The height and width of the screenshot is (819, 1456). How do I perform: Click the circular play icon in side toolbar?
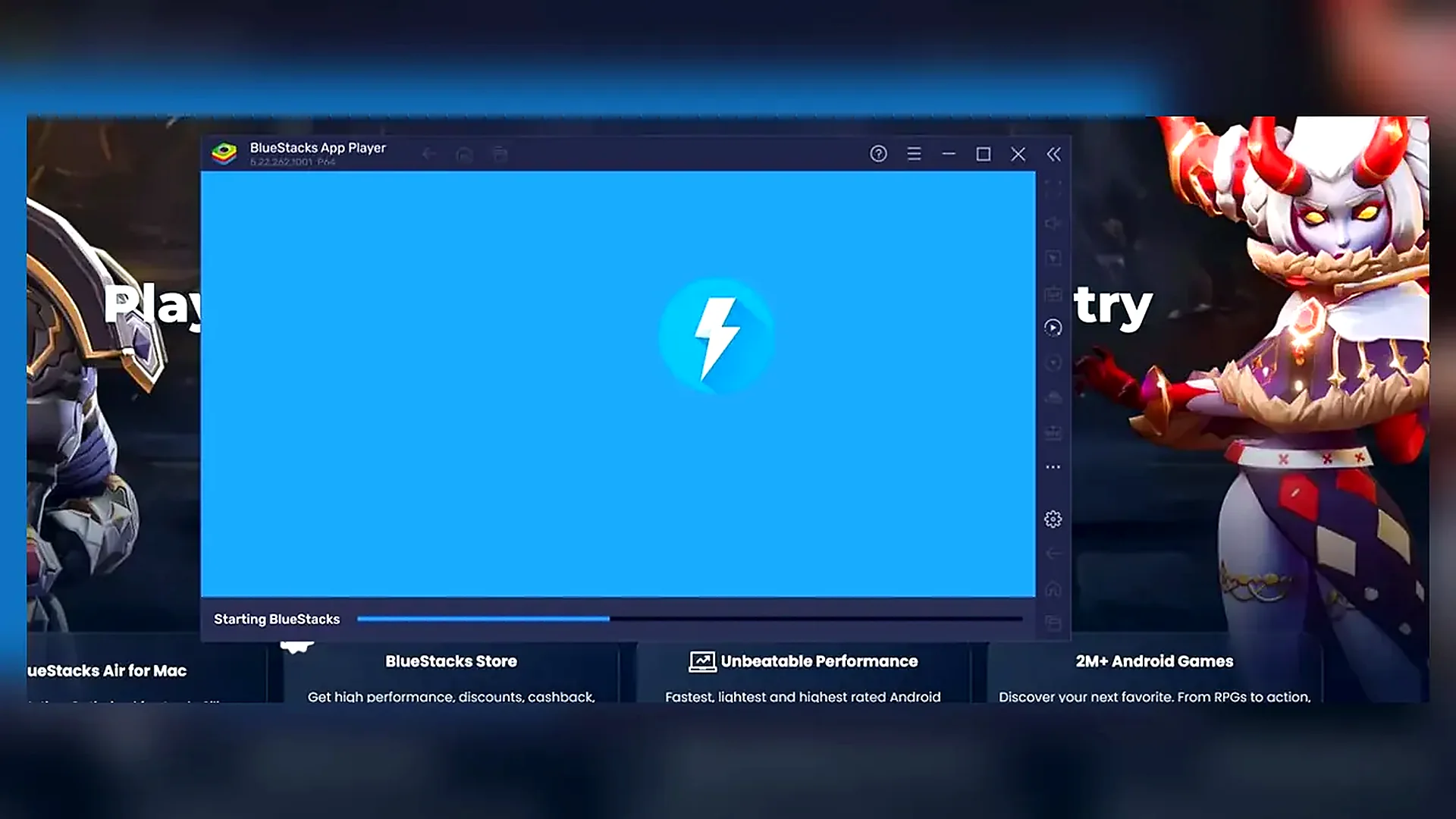click(1053, 328)
